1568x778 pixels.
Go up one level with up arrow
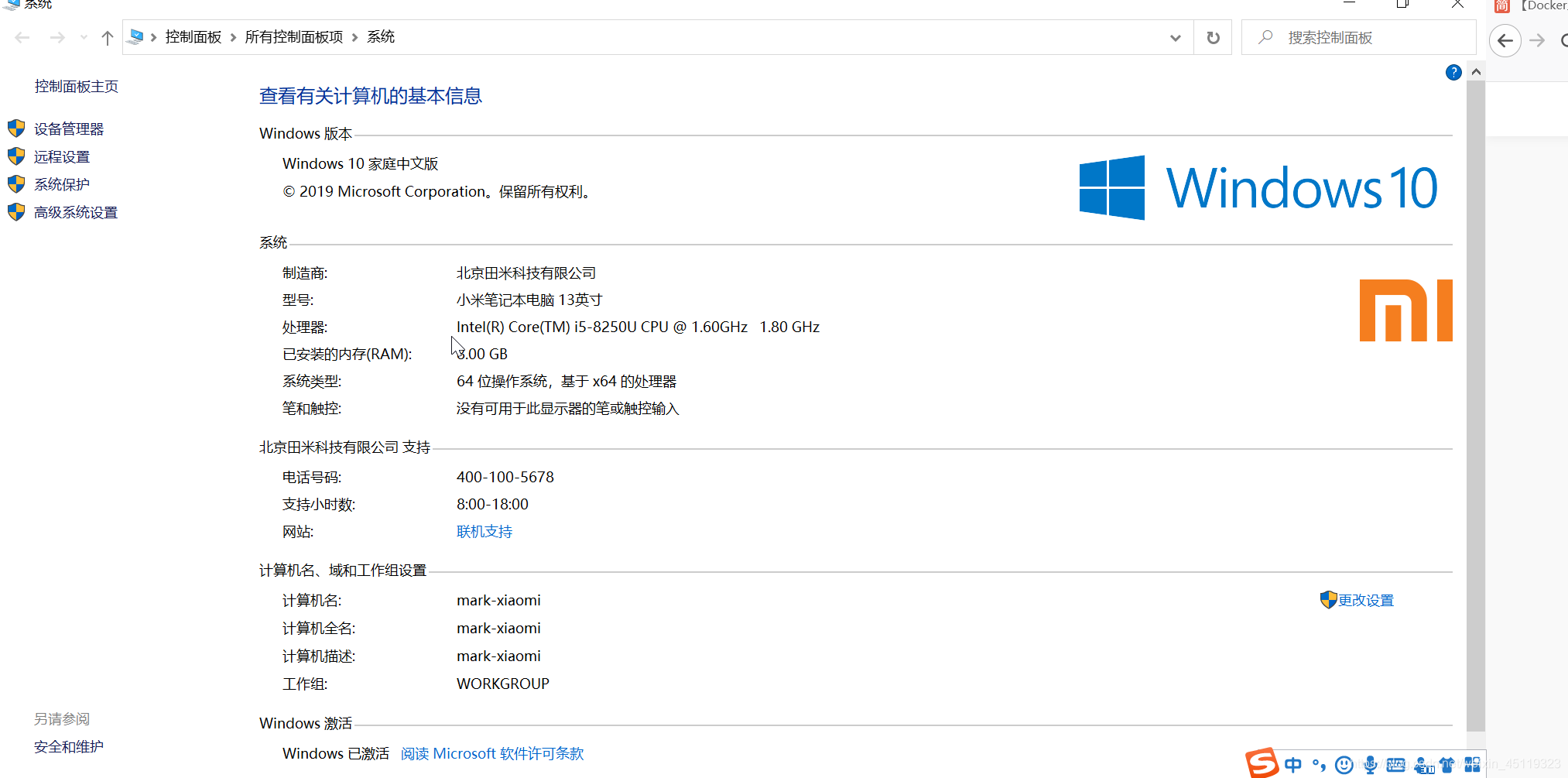(108, 37)
